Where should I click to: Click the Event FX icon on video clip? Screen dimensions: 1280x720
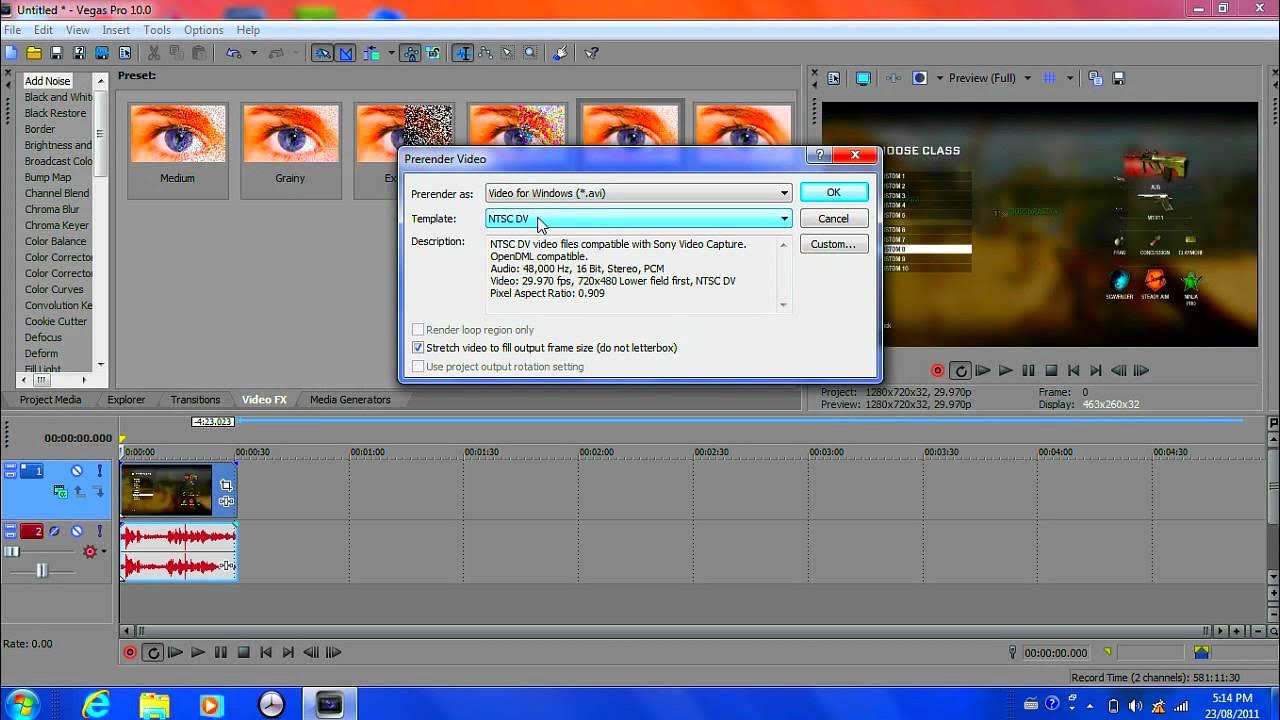tap(226, 501)
